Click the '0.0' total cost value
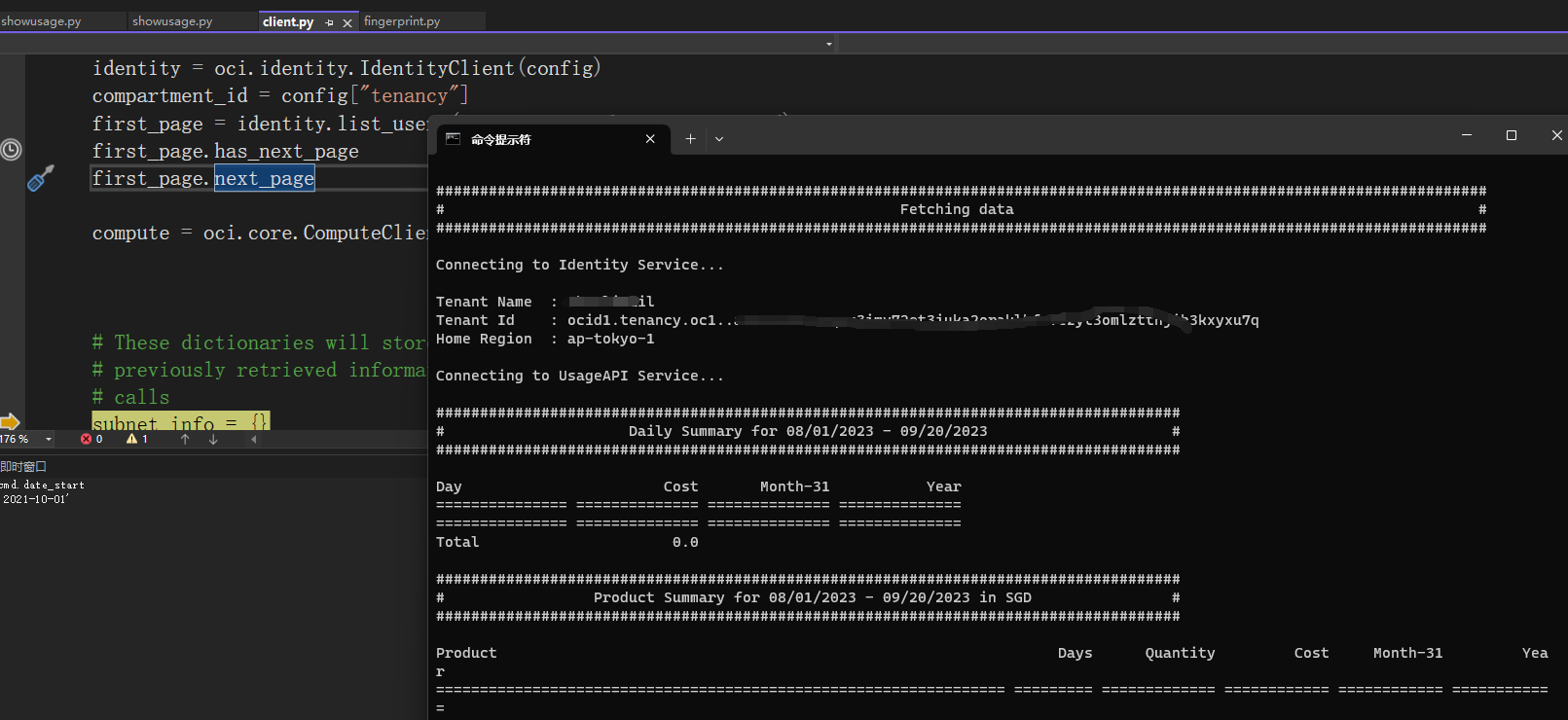Image resolution: width=1568 pixels, height=720 pixels. [x=685, y=542]
